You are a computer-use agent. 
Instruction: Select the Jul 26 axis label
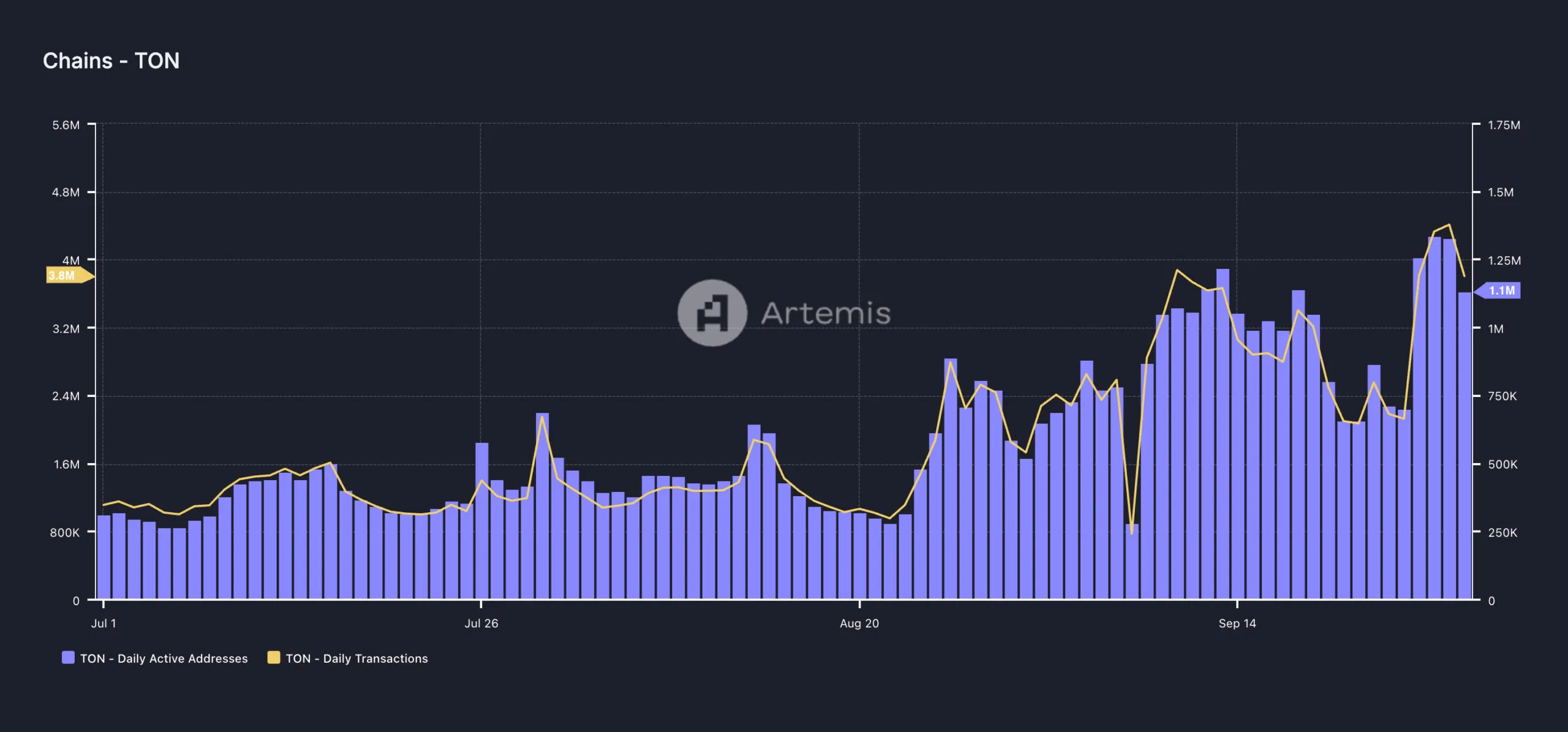pos(481,624)
